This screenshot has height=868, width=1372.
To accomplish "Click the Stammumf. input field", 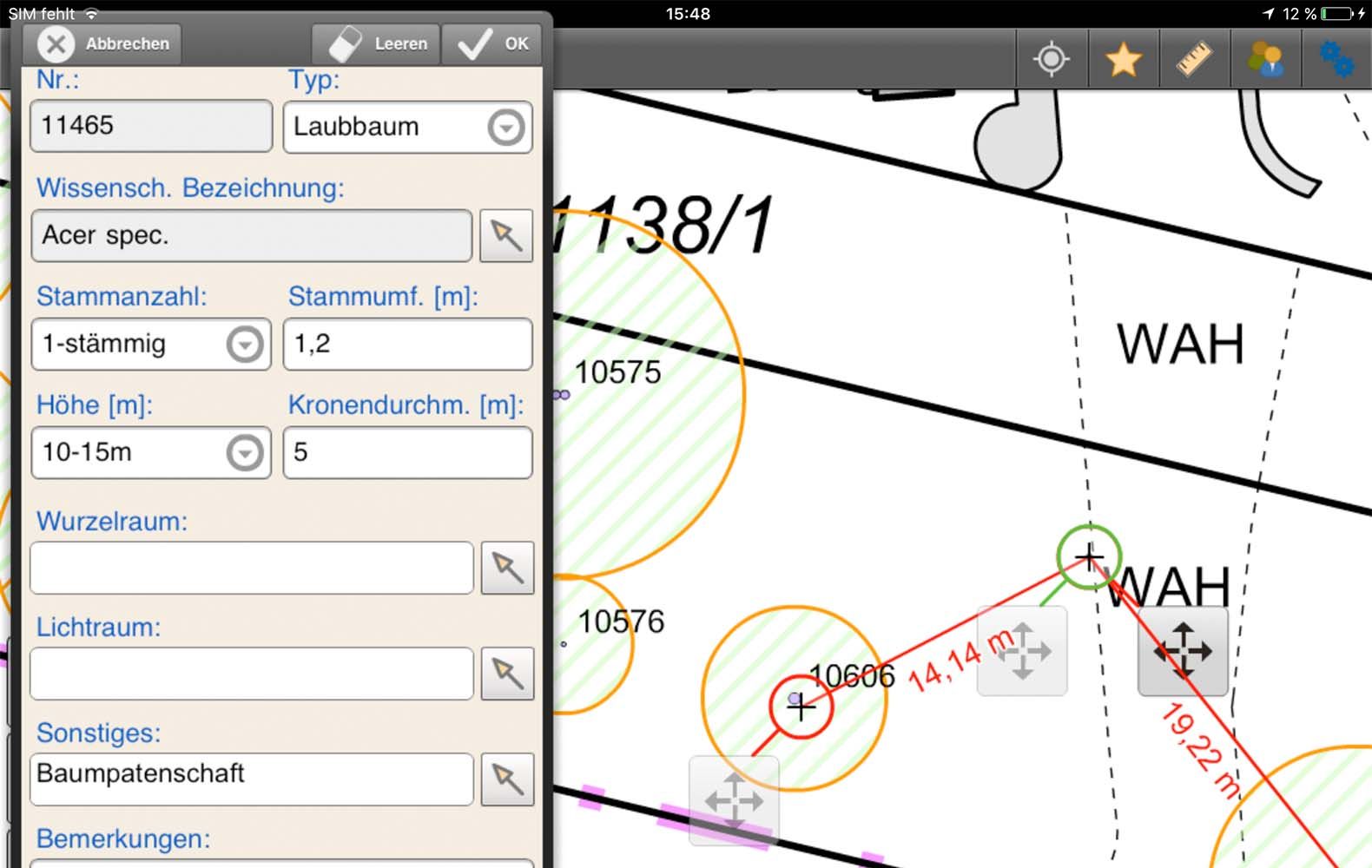I will tap(407, 345).
